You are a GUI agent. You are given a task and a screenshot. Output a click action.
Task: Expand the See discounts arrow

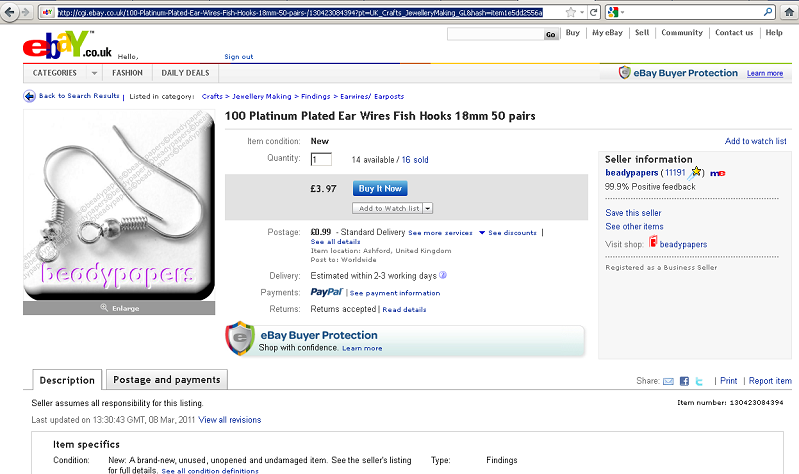click(x=482, y=233)
